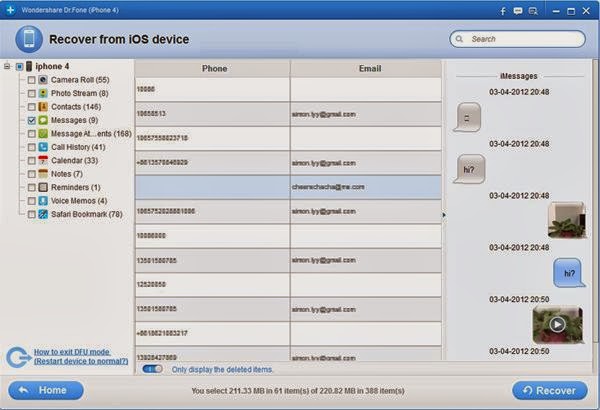This screenshot has height=410, width=600.
Task: Click the Voice Memos category icon
Action: (x=43, y=201)
